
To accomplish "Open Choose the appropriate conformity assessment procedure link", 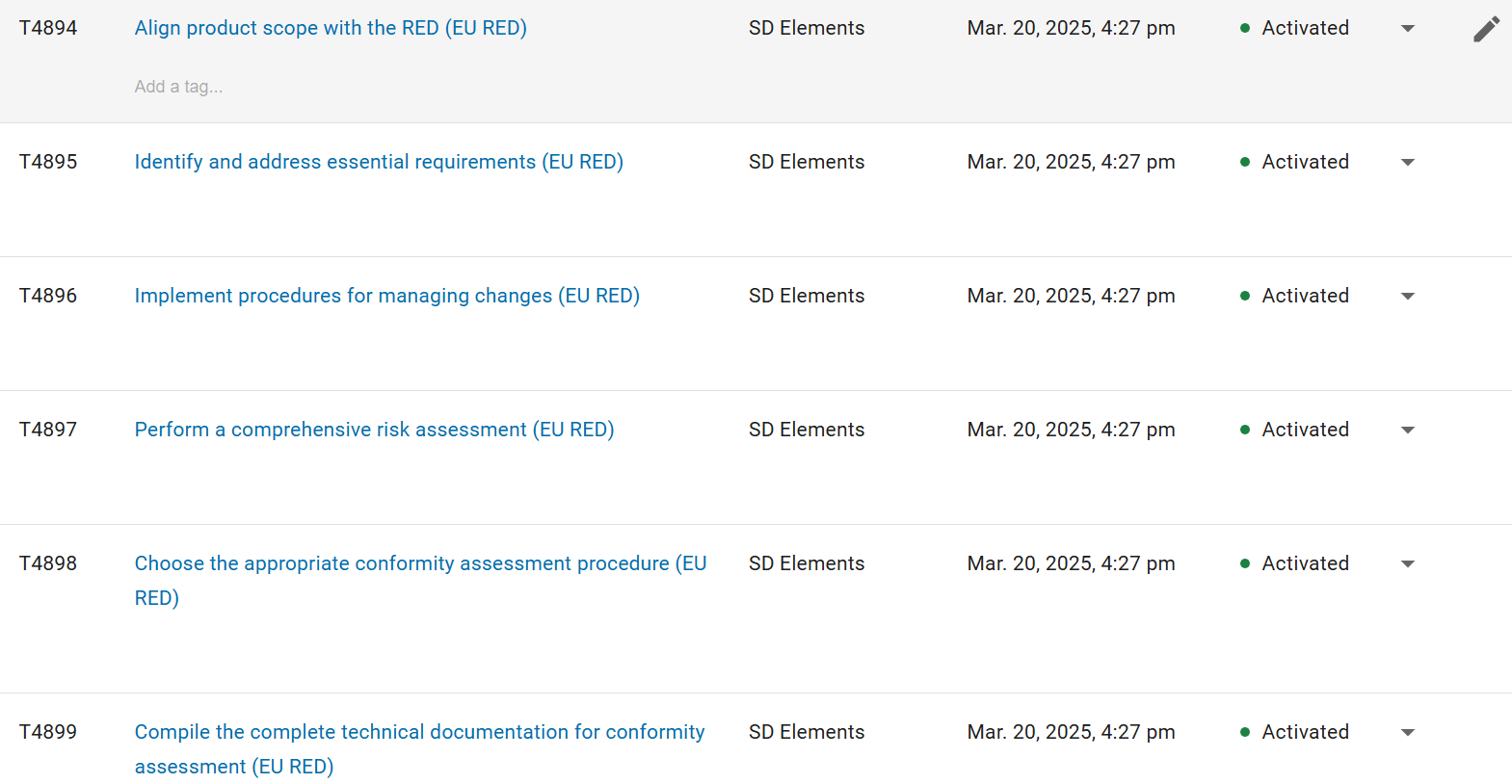I will (420, 581).
